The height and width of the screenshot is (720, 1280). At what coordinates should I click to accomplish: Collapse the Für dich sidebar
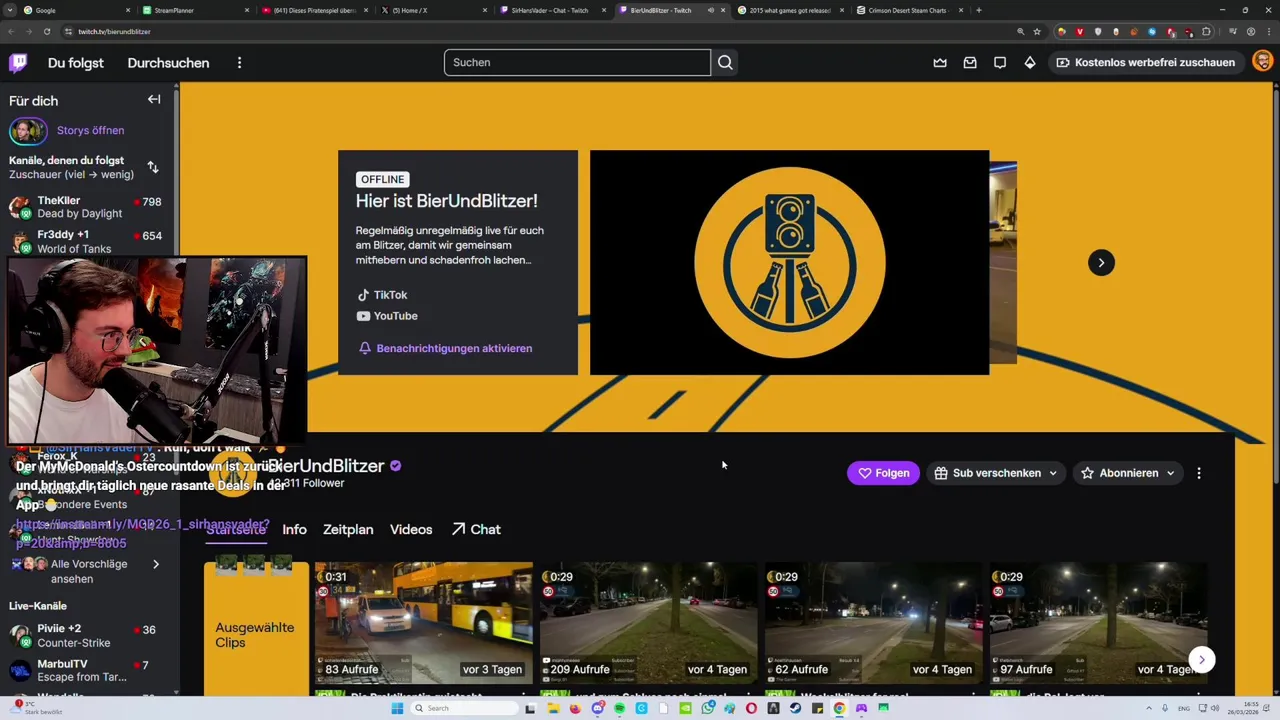pos(154,99)
